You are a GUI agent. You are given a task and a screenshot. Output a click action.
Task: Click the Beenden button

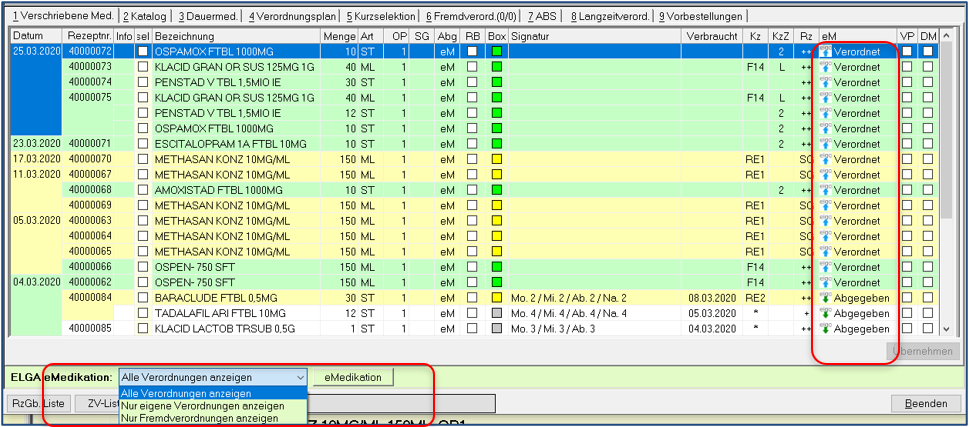(925, 404)
